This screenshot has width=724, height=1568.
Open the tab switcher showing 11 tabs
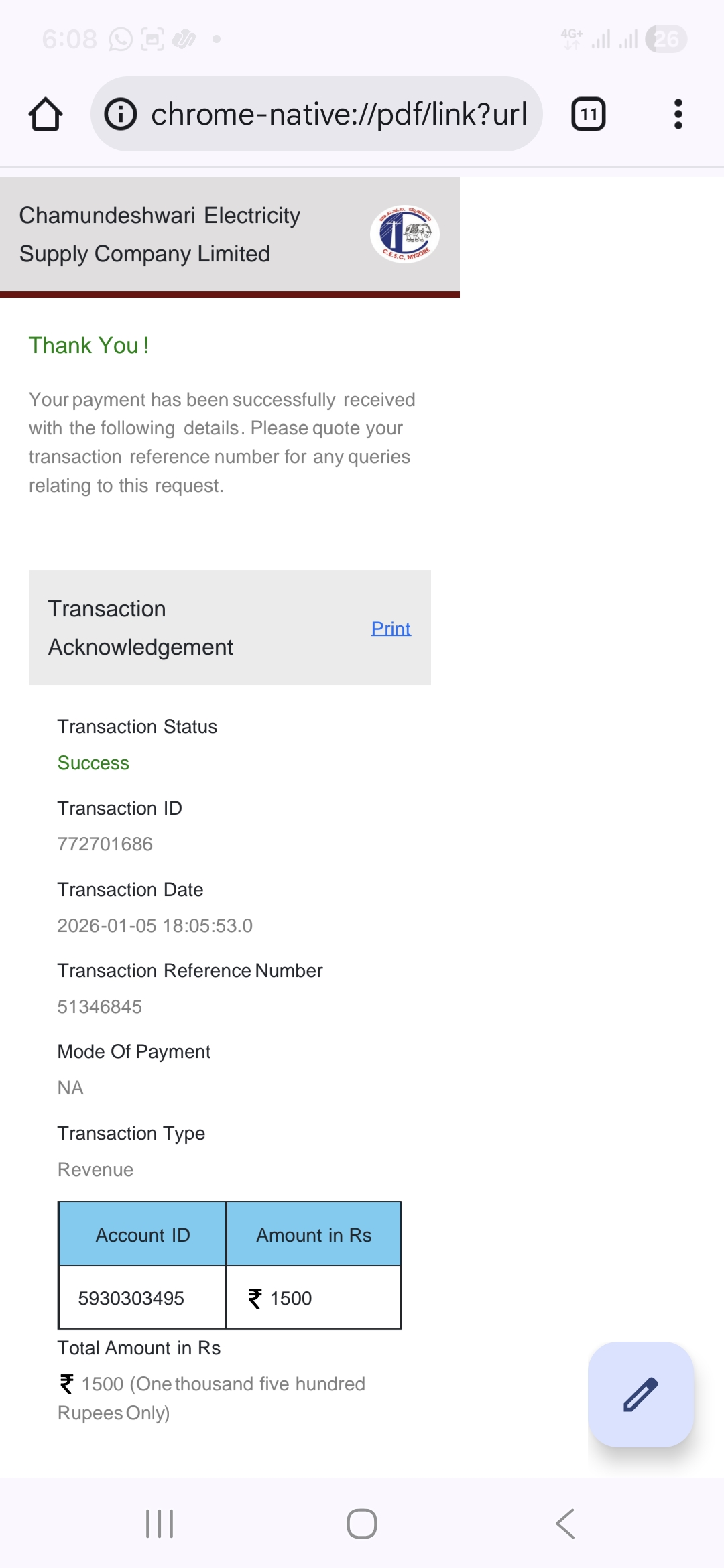[588, 114]
